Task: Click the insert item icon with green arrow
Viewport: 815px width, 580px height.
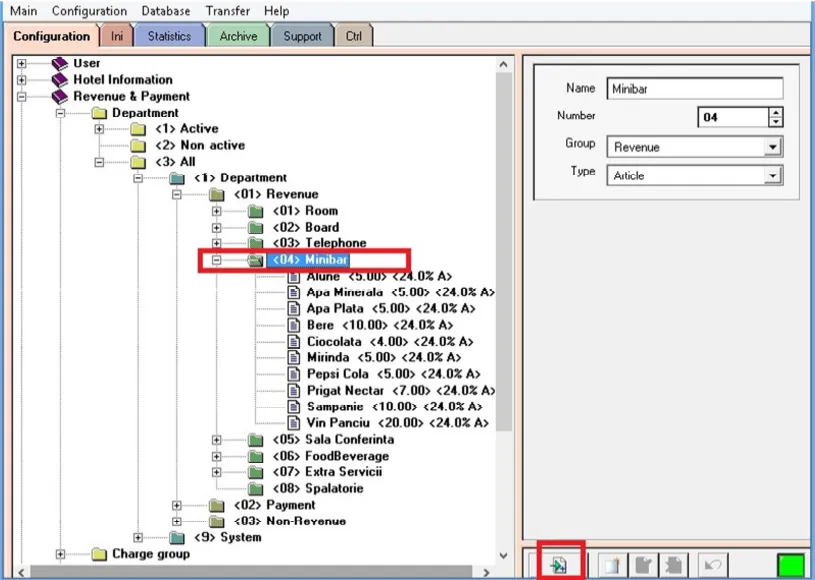Action: point(559,564)
